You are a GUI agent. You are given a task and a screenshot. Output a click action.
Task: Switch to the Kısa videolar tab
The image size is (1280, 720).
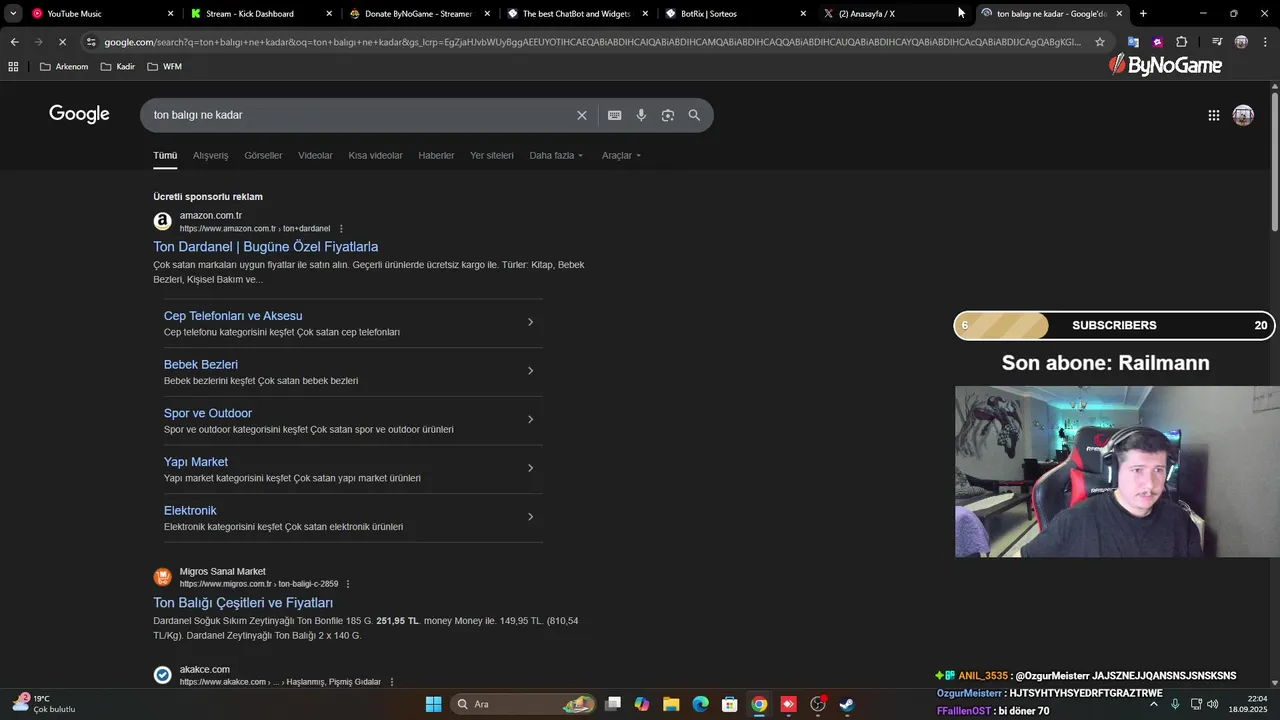click(375, 155)
